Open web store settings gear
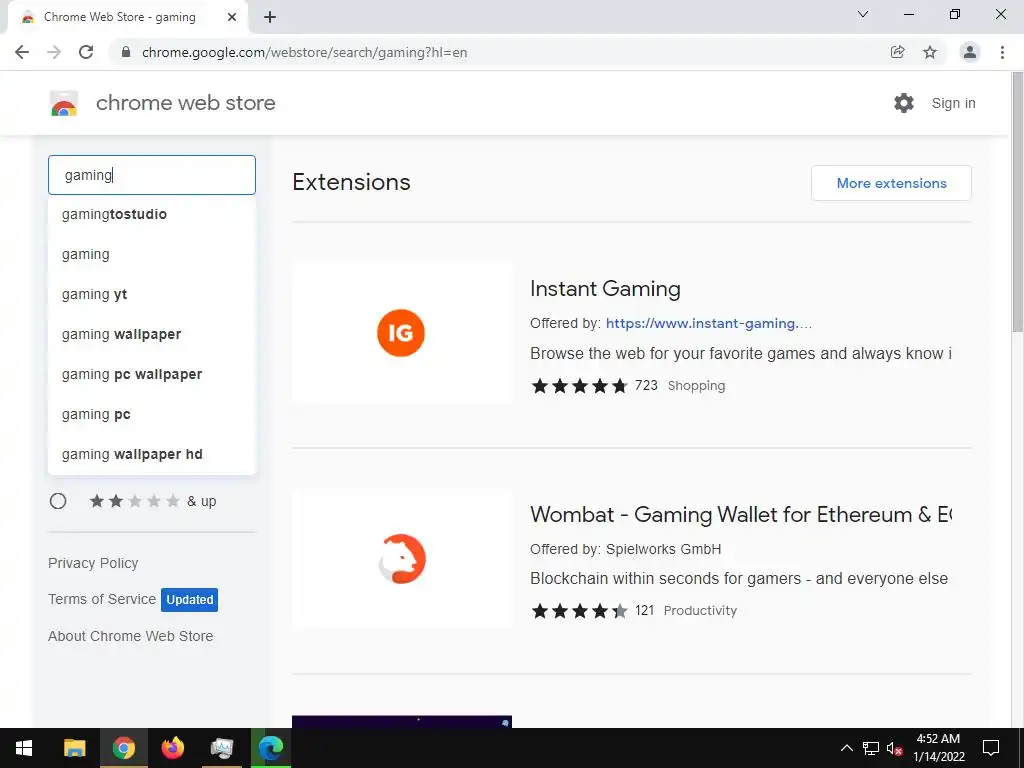This screenshot has height=768, width=1024. coord(904,103)
